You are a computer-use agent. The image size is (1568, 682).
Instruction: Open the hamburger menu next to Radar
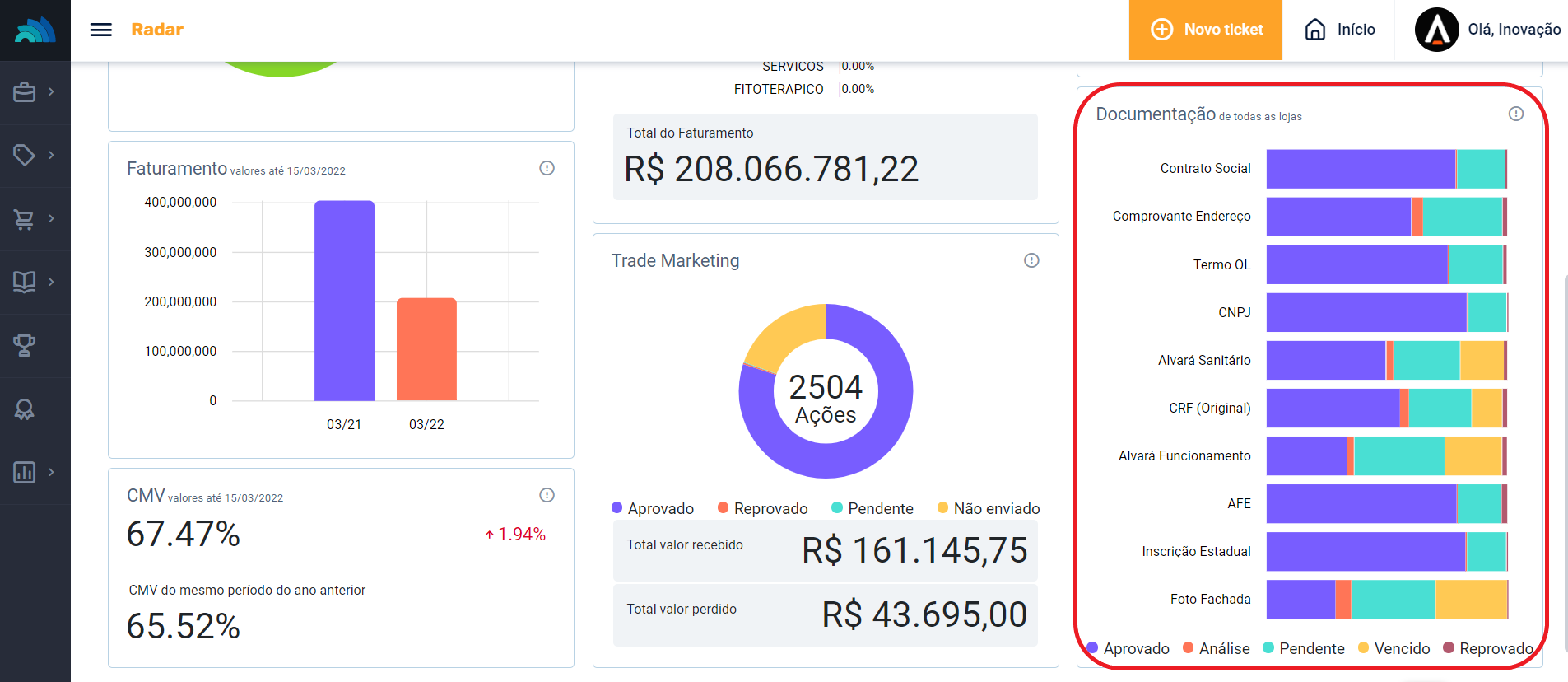pos(100,30)
